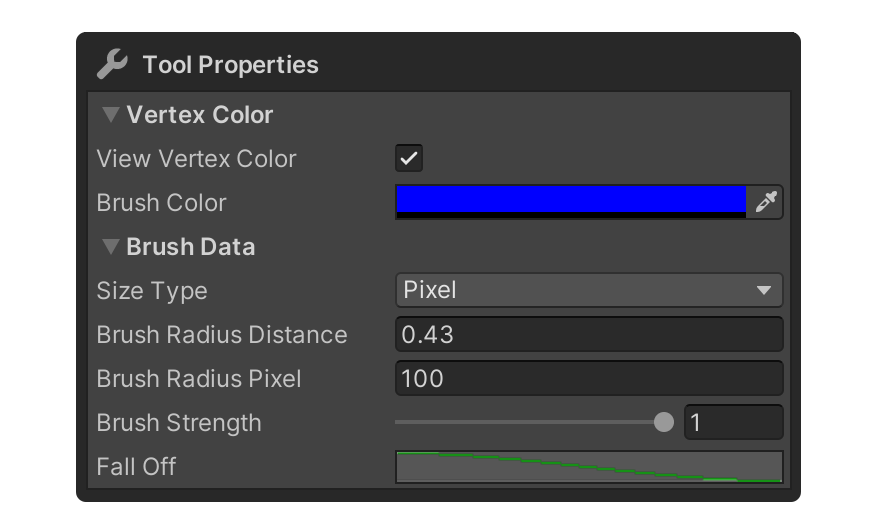
Task: Collapse the Vertex Color section triangle
Action: (110, 114)
